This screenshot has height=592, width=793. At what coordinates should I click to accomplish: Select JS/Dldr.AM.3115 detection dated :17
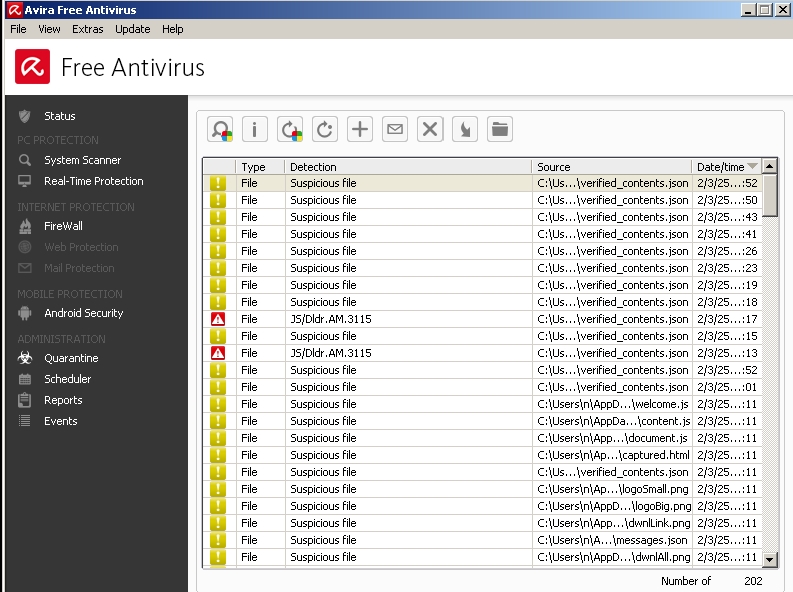click(482, 319)
